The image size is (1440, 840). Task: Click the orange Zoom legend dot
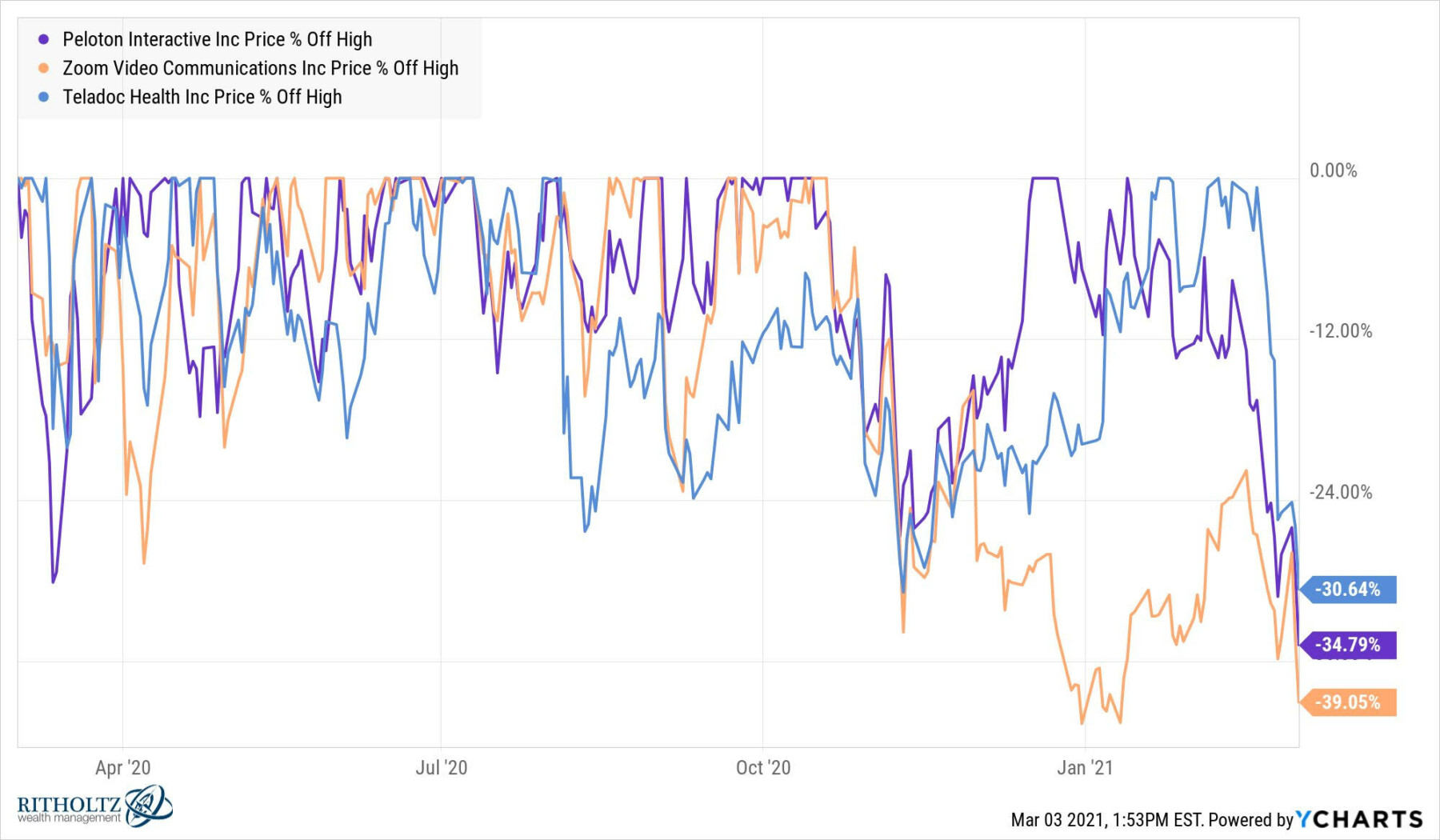coord(44,68)
